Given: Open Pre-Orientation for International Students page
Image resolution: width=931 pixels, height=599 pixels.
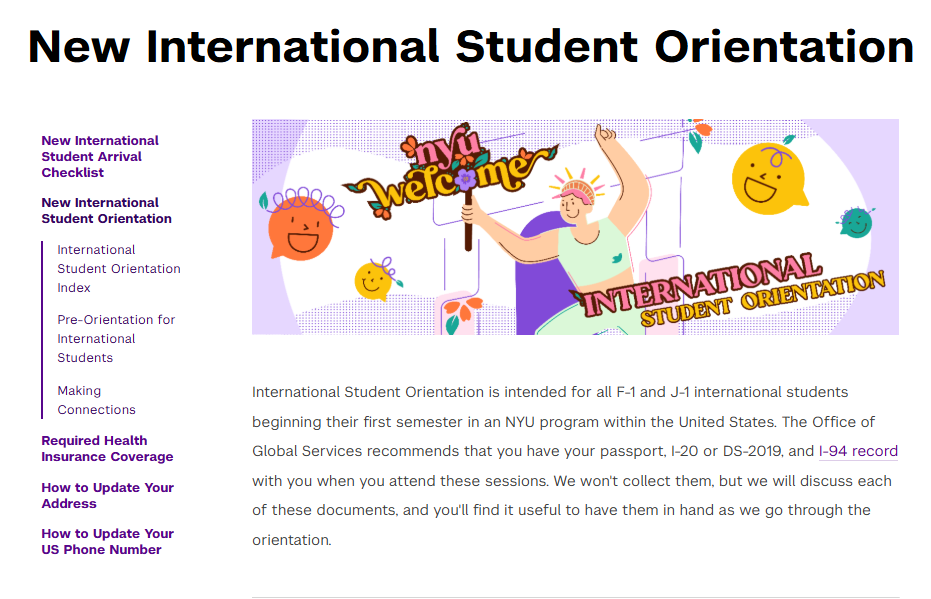Looking at the screenshot, I should [116, 338].
